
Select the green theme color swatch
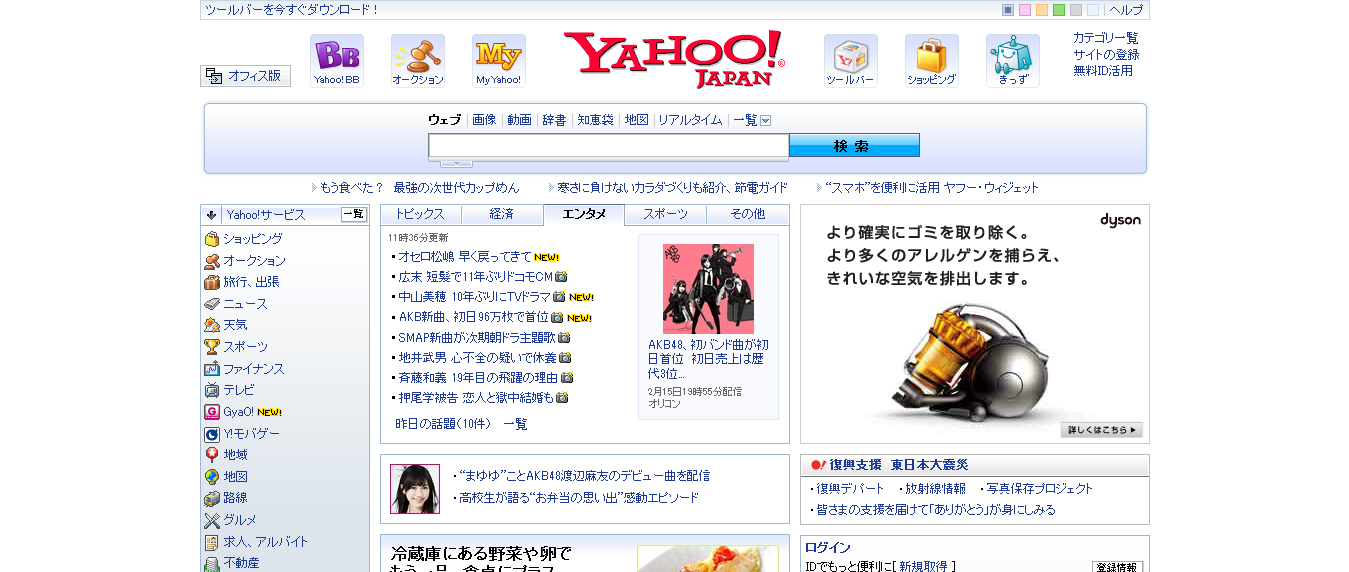[1059, 10]
